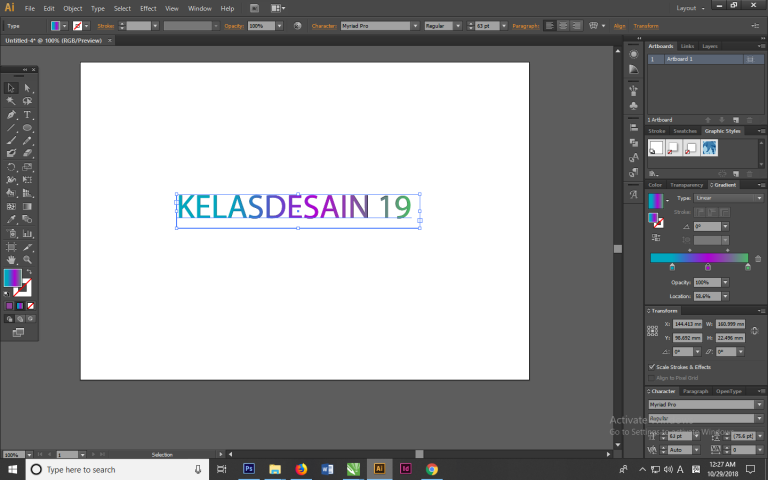Open the Effect menu
This screenshot has height=480, width=768.
point(148,8)
